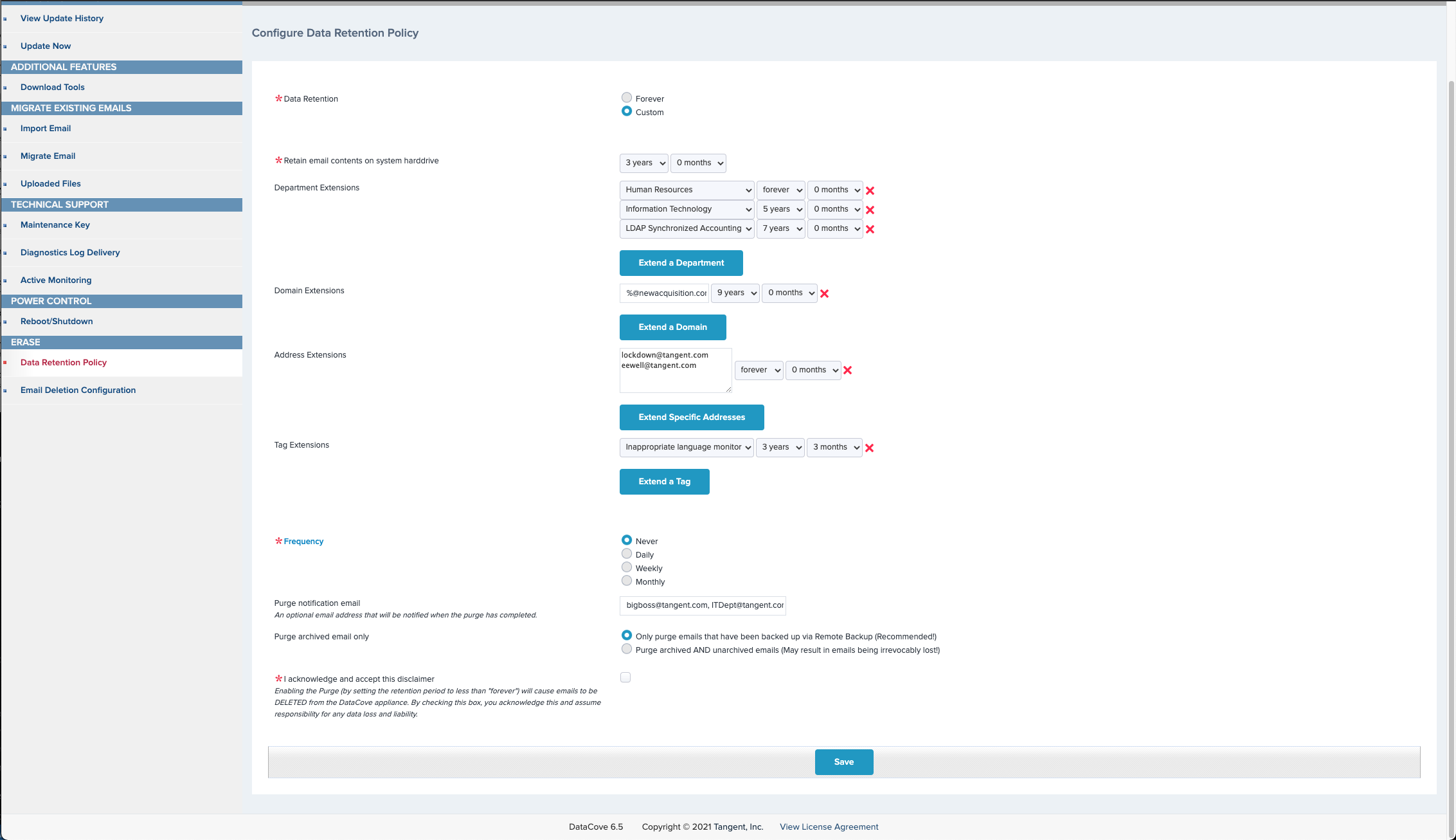Click the Extend a Department button
The width and height of the screenshot is (1456, 840).
[681, 263]
